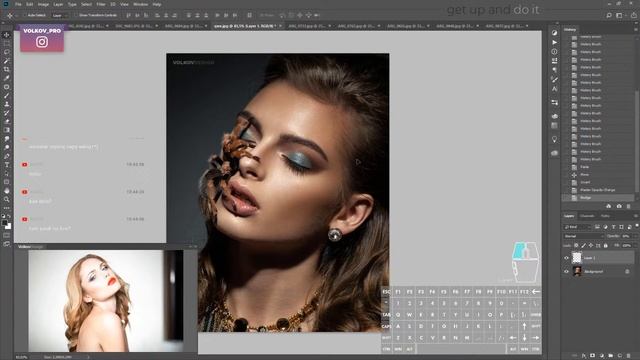This screenshot has width=640, height=360.
Task: Select the Healing Brush tool
Action: (x=7, y=87)
